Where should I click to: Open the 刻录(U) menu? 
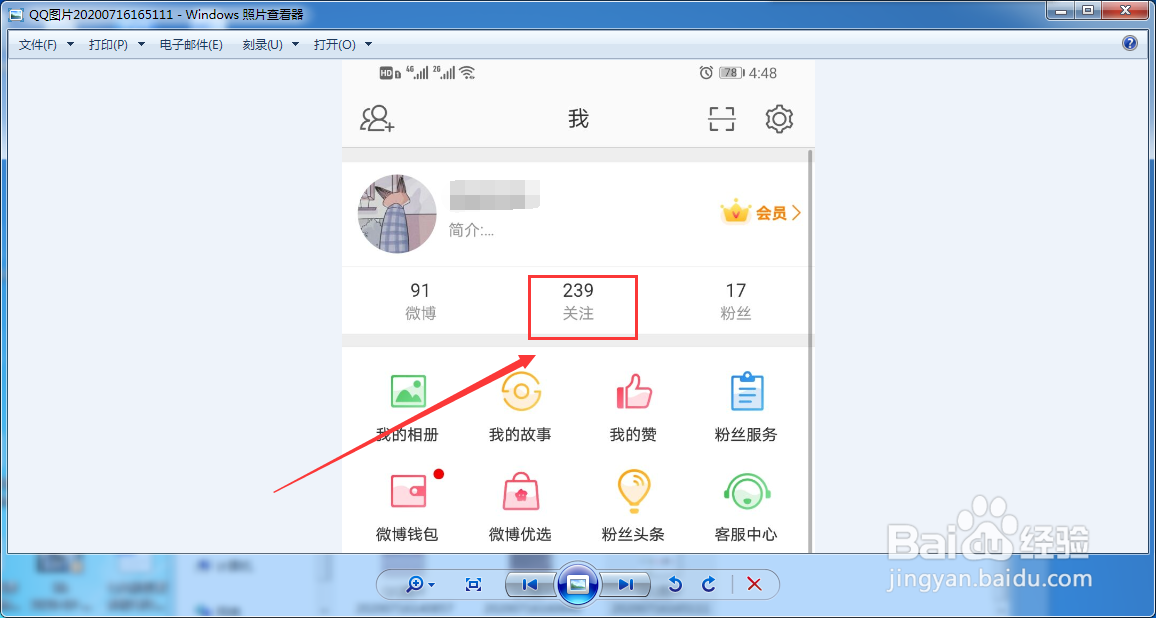pos(262,45)
